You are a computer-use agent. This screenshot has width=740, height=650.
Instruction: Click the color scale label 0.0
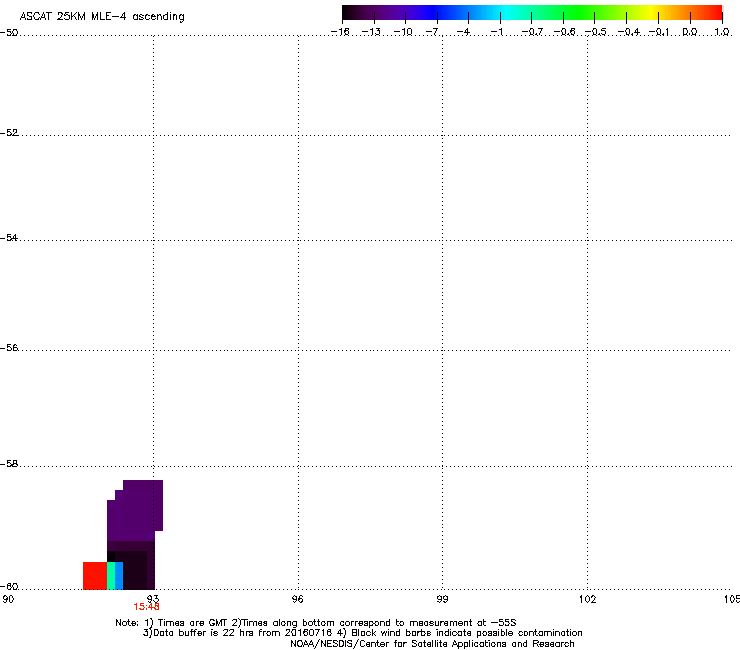(x=690, y=32)
